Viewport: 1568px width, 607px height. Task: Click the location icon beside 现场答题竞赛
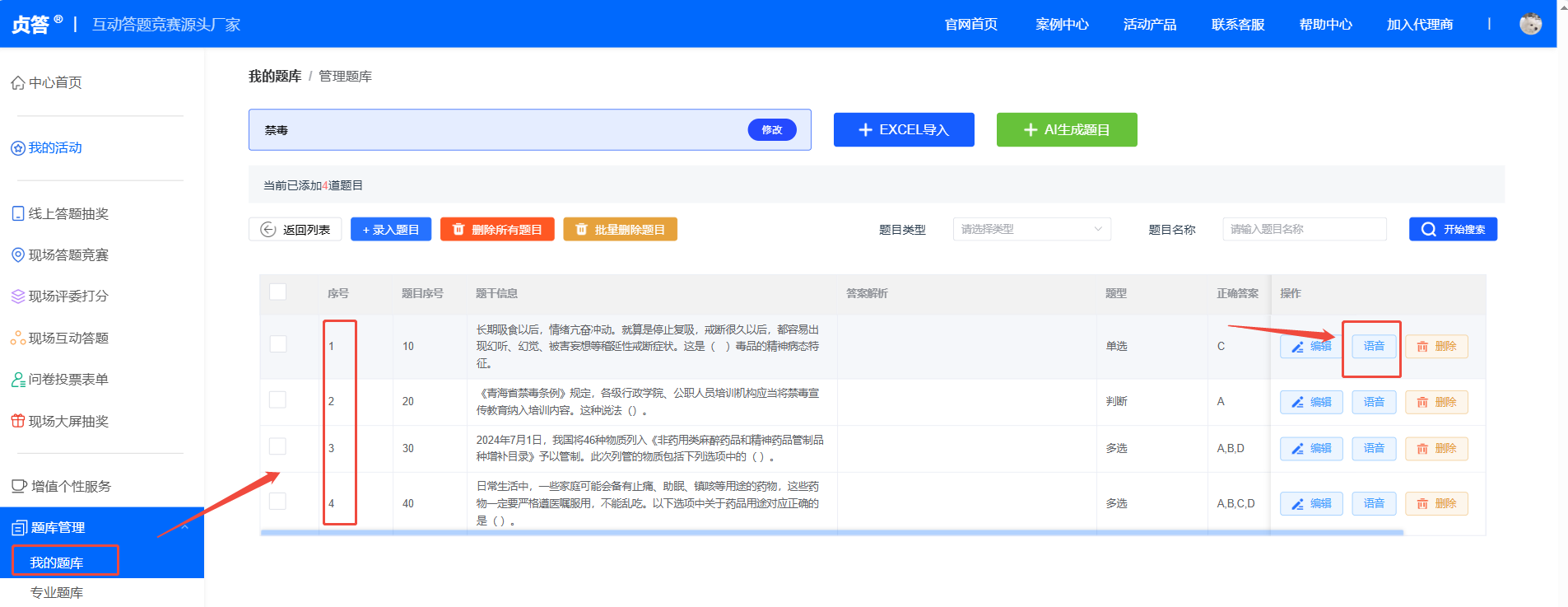click(x=17, y=254)
